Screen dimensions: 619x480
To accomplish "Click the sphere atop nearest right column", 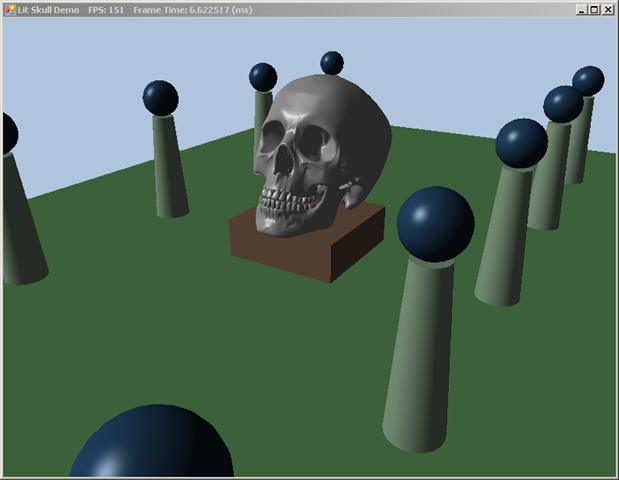I will click(435, 223).
